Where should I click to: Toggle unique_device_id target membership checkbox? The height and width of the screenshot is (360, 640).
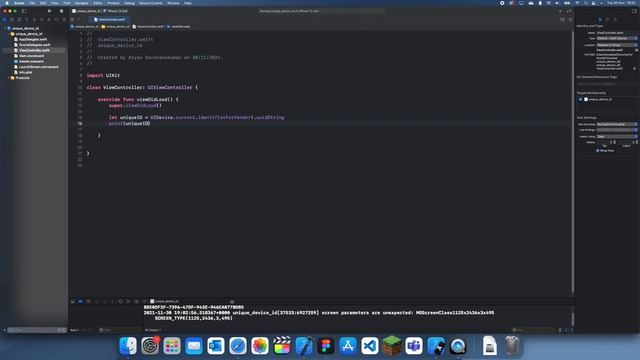(580, 99)
